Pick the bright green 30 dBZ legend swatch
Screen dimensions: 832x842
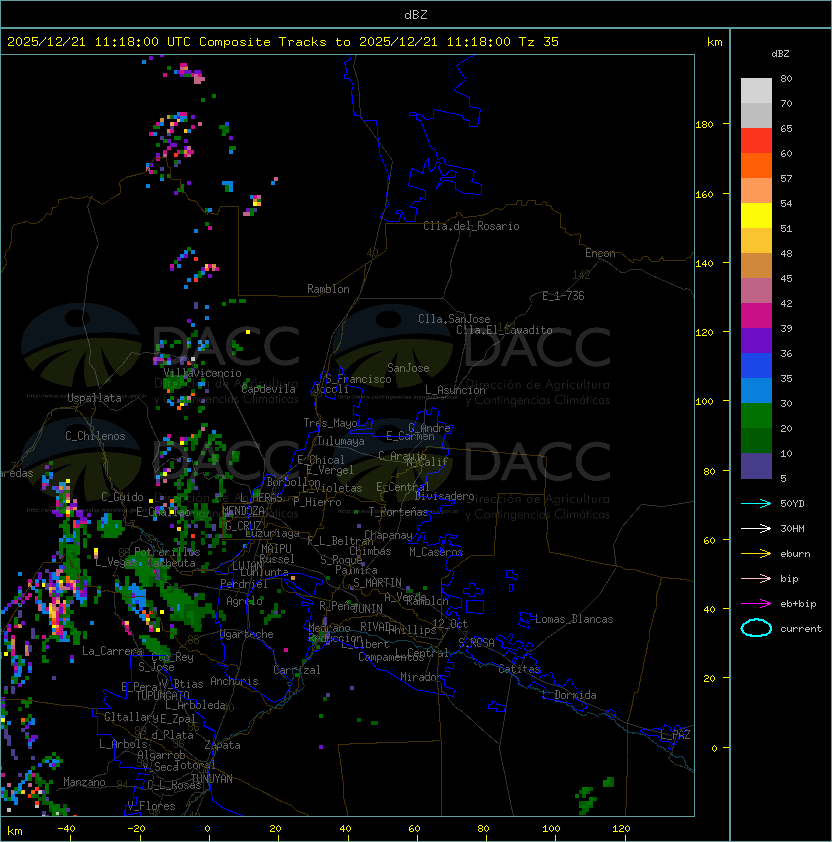pyautogui.click(x=756, y=416)
